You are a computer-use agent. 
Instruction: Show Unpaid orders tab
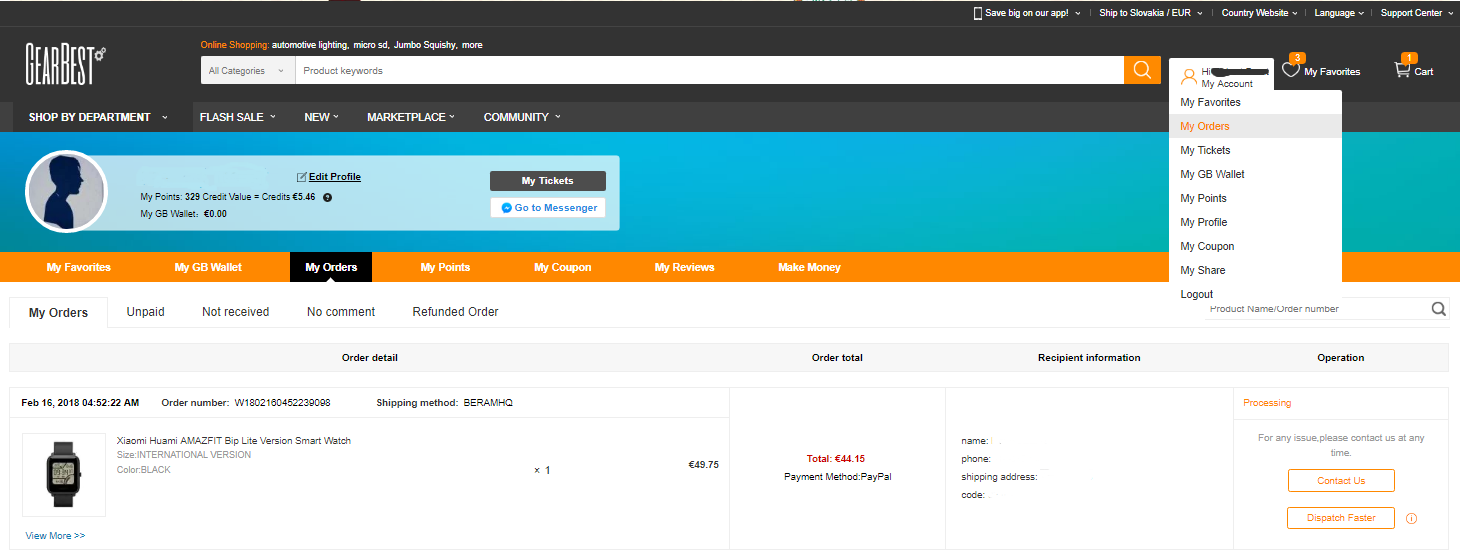[x=145, y=312]
